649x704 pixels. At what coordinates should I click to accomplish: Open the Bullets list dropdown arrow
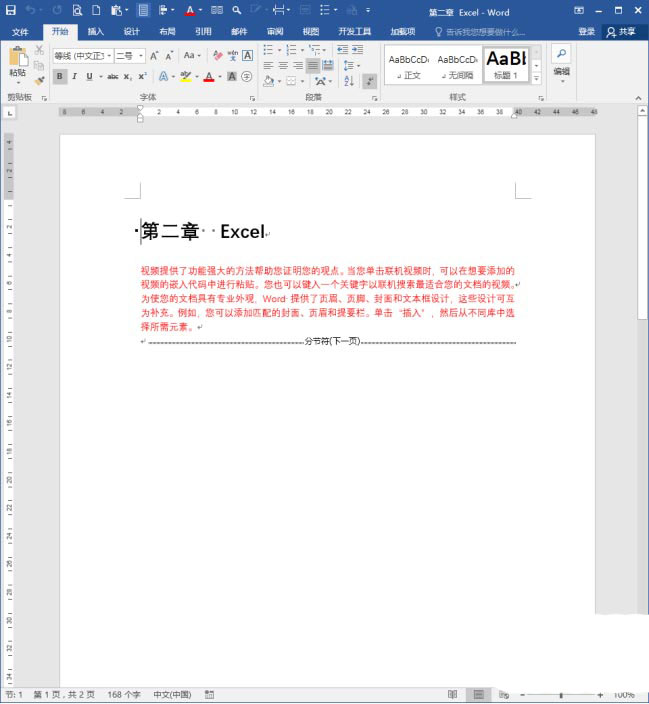click(279, 50)
